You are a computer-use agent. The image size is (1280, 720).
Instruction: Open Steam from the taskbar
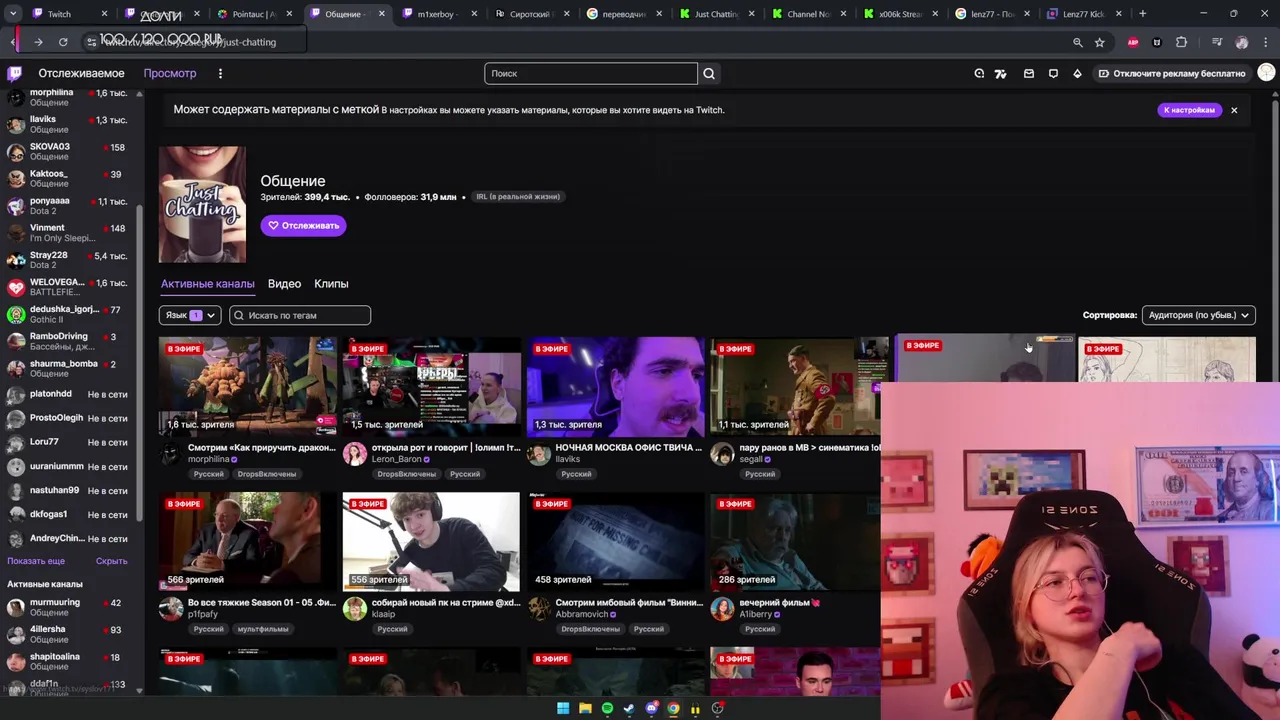pos(629,708)
